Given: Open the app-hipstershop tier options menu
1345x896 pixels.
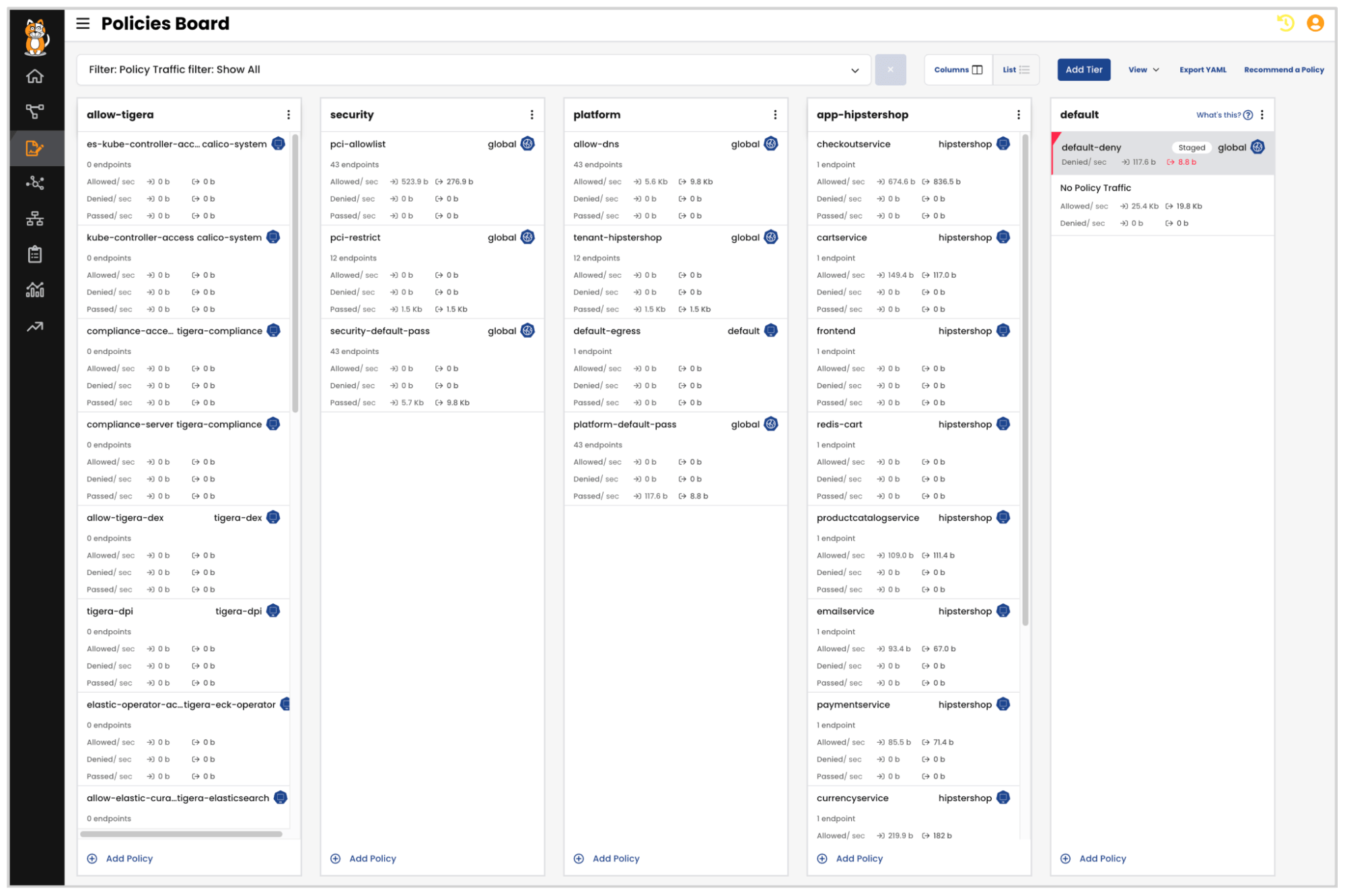Looking at the screenshot, I should point(1019,115).
